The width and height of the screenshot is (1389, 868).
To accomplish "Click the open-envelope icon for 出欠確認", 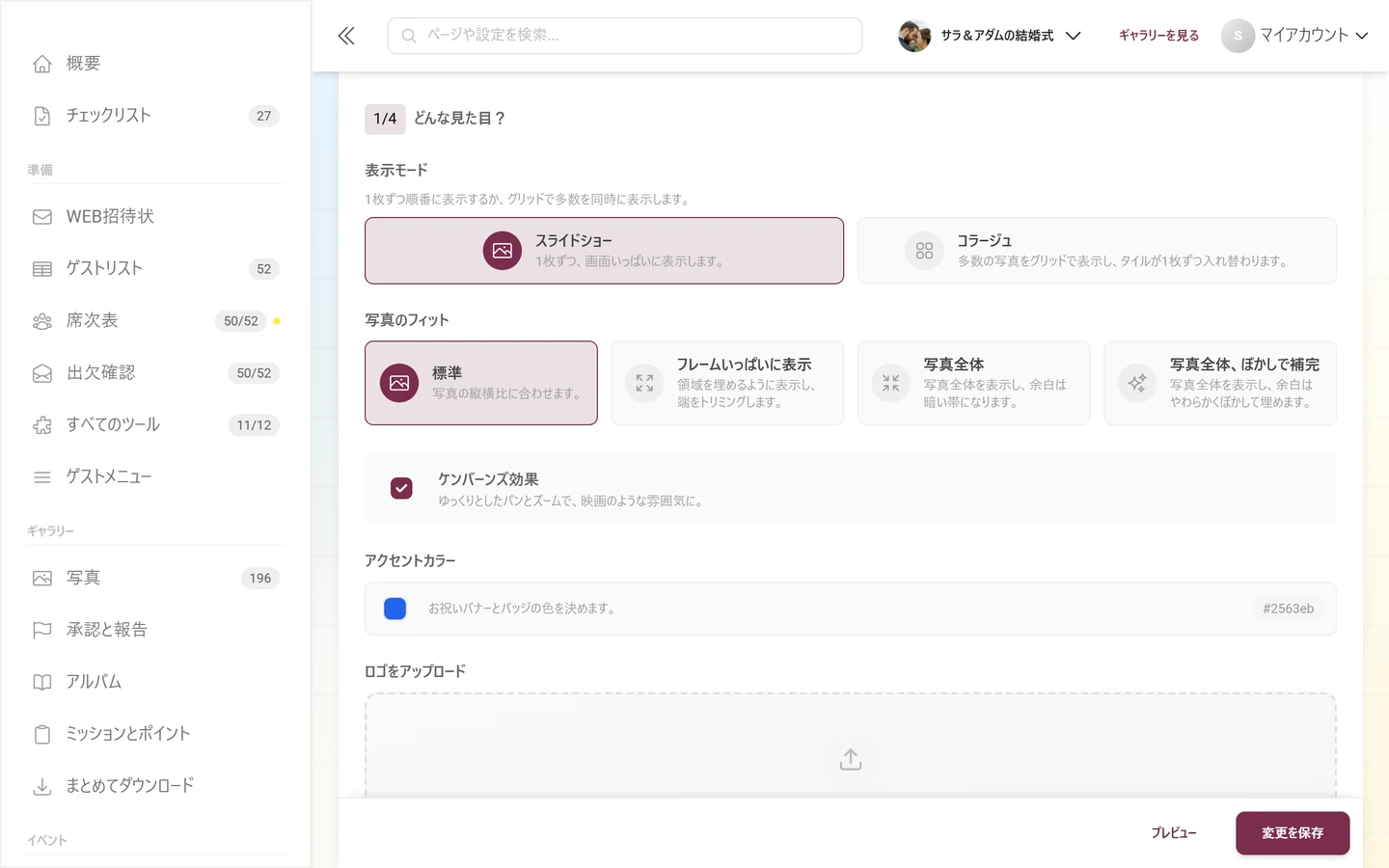I will coord(42,373).
